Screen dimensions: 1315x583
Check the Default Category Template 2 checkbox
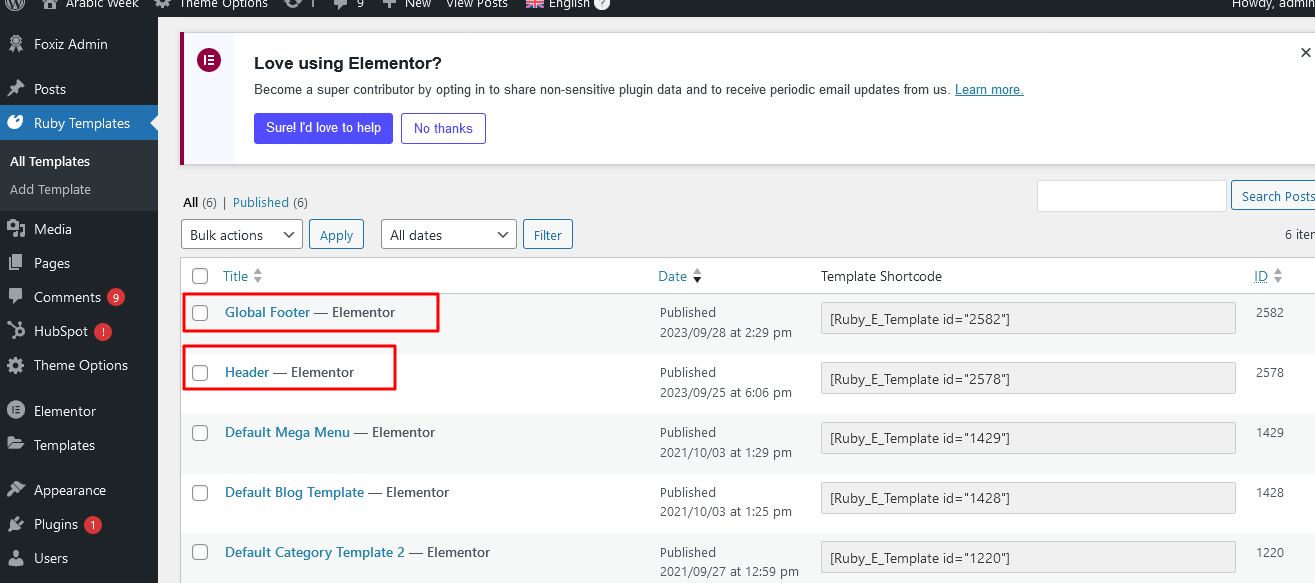click(x=200, y=553)
